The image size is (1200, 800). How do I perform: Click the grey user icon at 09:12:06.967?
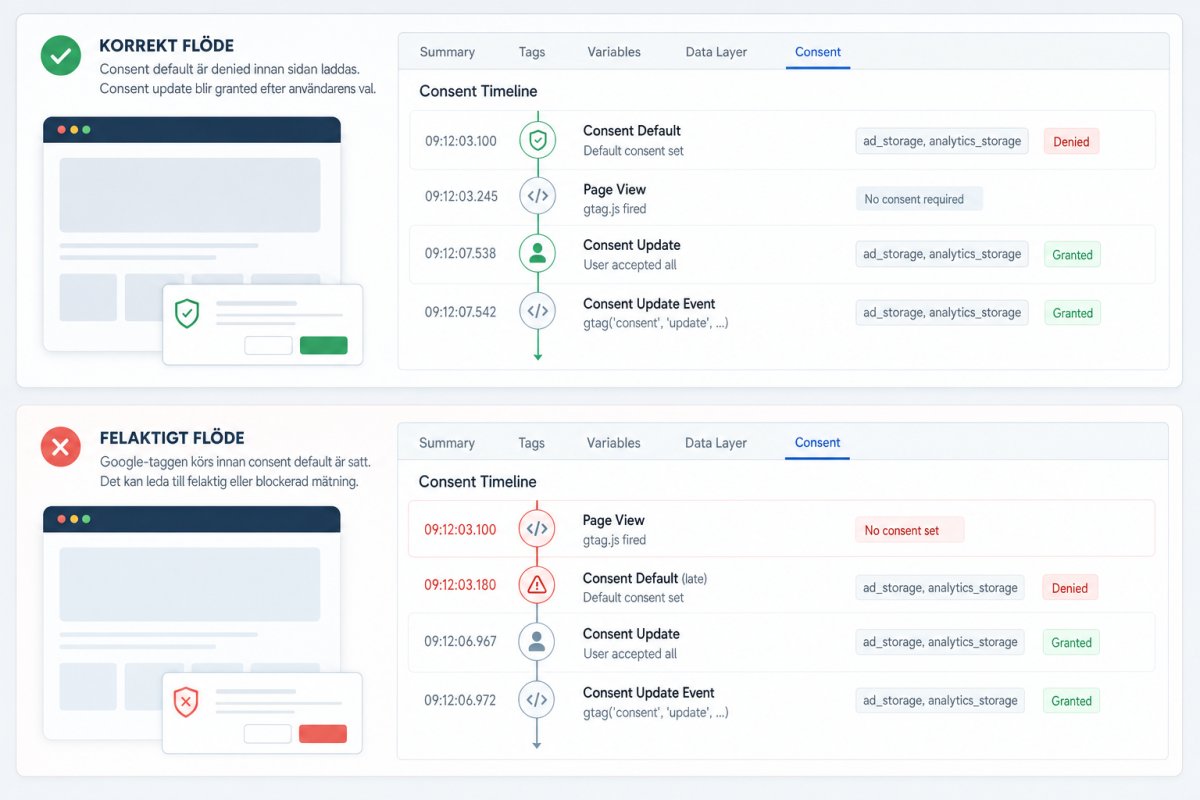click(x=537, y=641)
